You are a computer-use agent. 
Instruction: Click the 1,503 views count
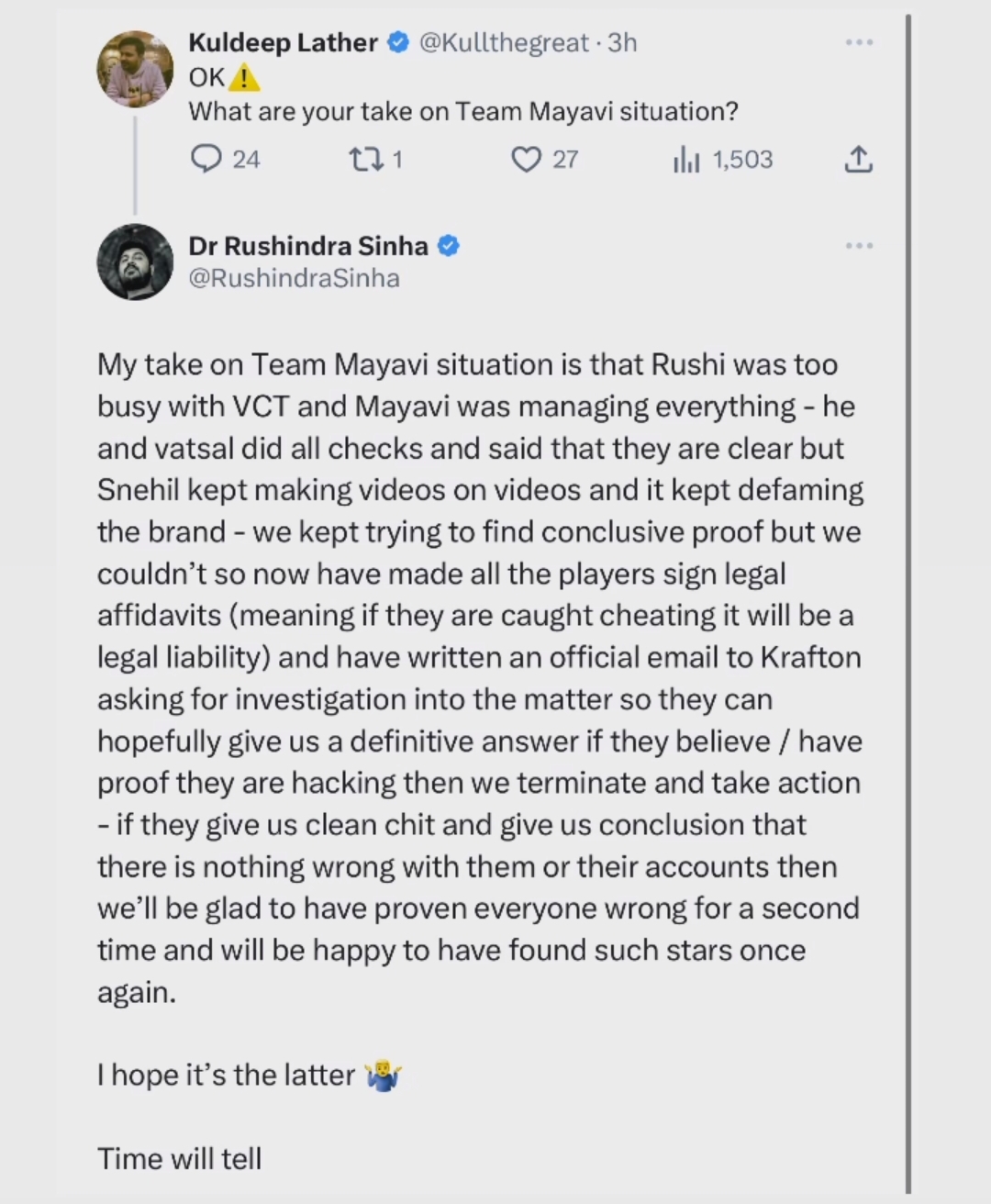pyautogui.click(x=742, y=159)
